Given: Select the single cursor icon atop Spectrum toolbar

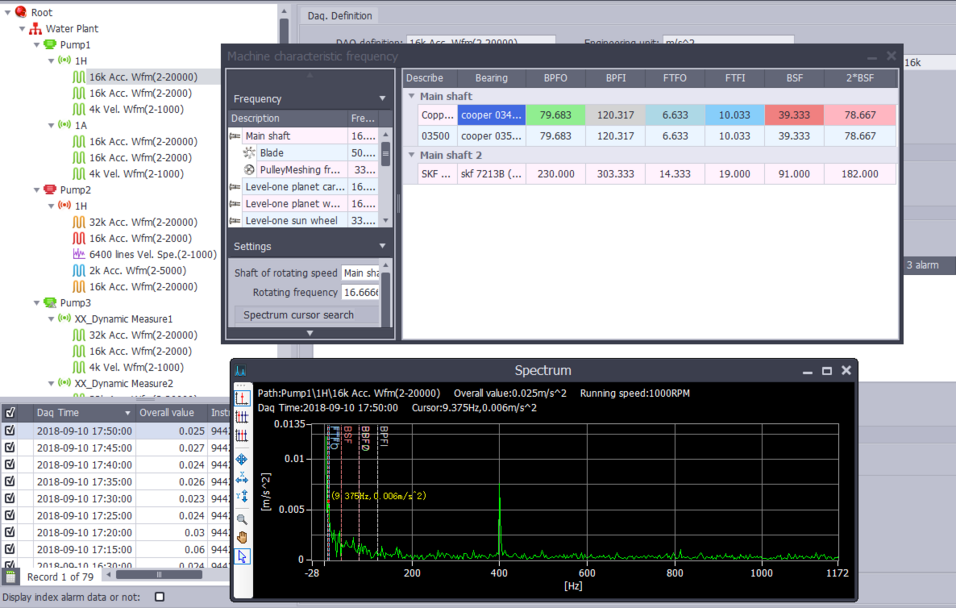Looking at the screenshot, I should (x=243, y=398).
